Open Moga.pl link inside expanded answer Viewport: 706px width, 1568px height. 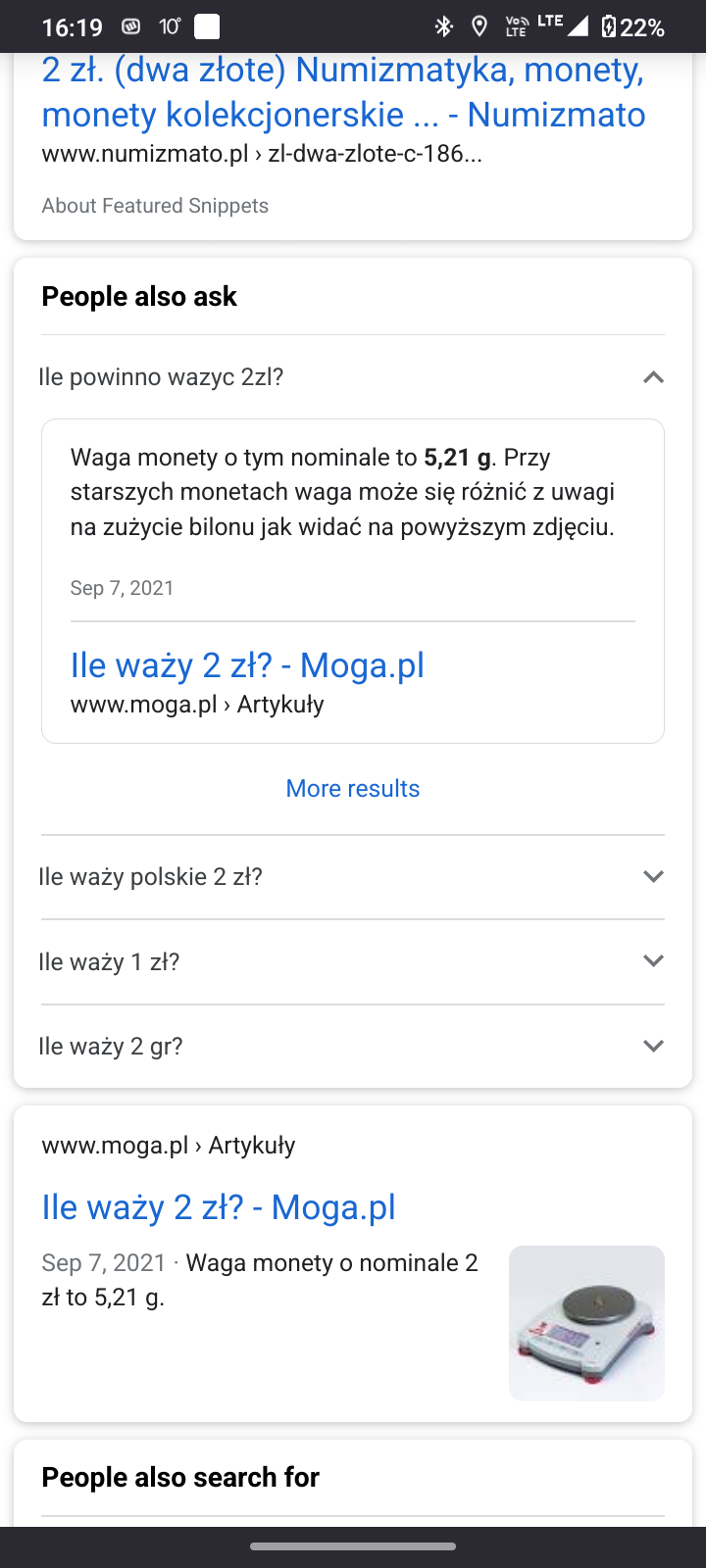[247, 665]
